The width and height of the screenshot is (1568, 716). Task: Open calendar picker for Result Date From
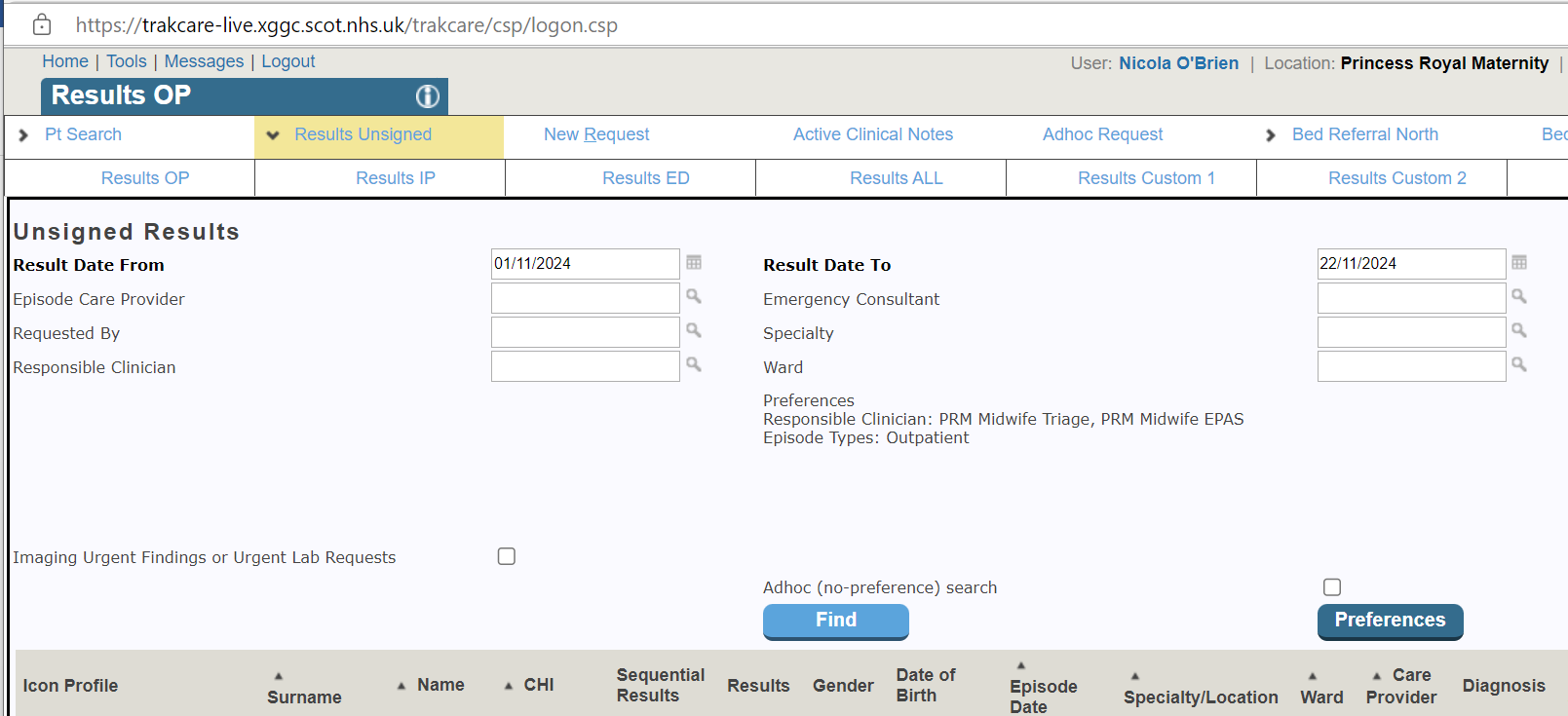point(694,263)
